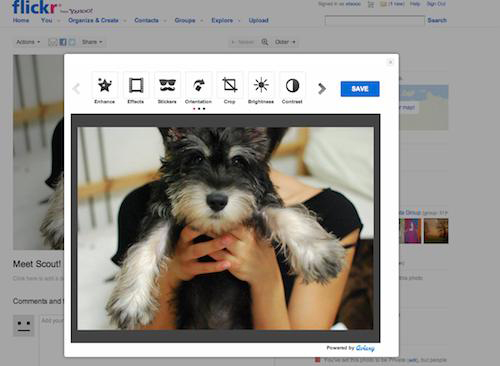500x366 pixels.
Task: Open the Contrast tool
Action: (292, 88)
